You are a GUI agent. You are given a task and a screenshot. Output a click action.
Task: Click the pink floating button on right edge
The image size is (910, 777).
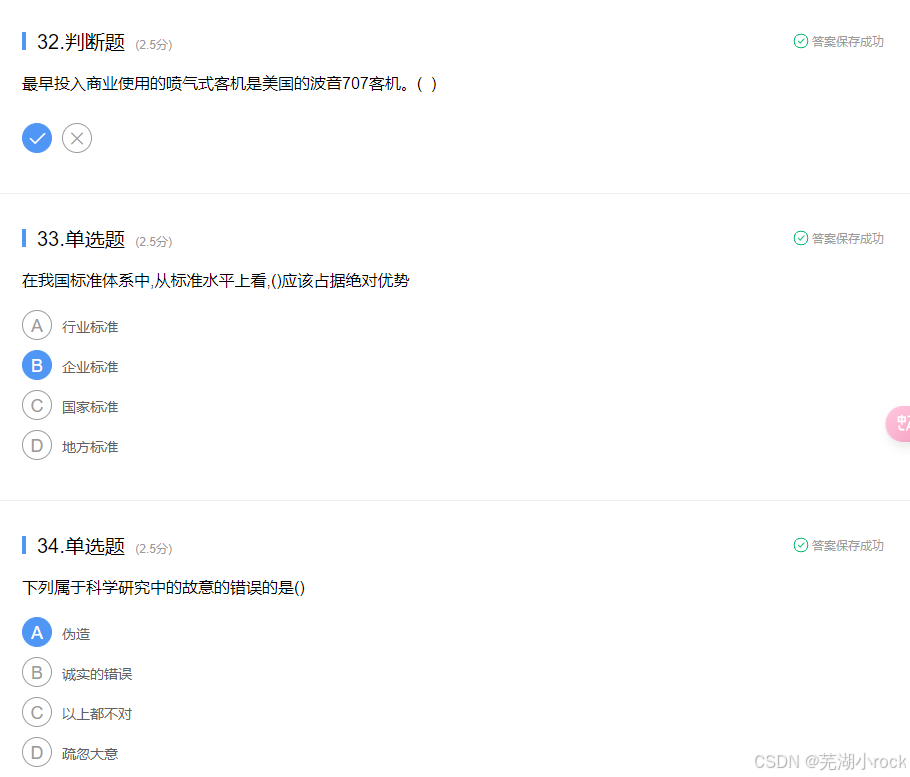coord(898,424)
